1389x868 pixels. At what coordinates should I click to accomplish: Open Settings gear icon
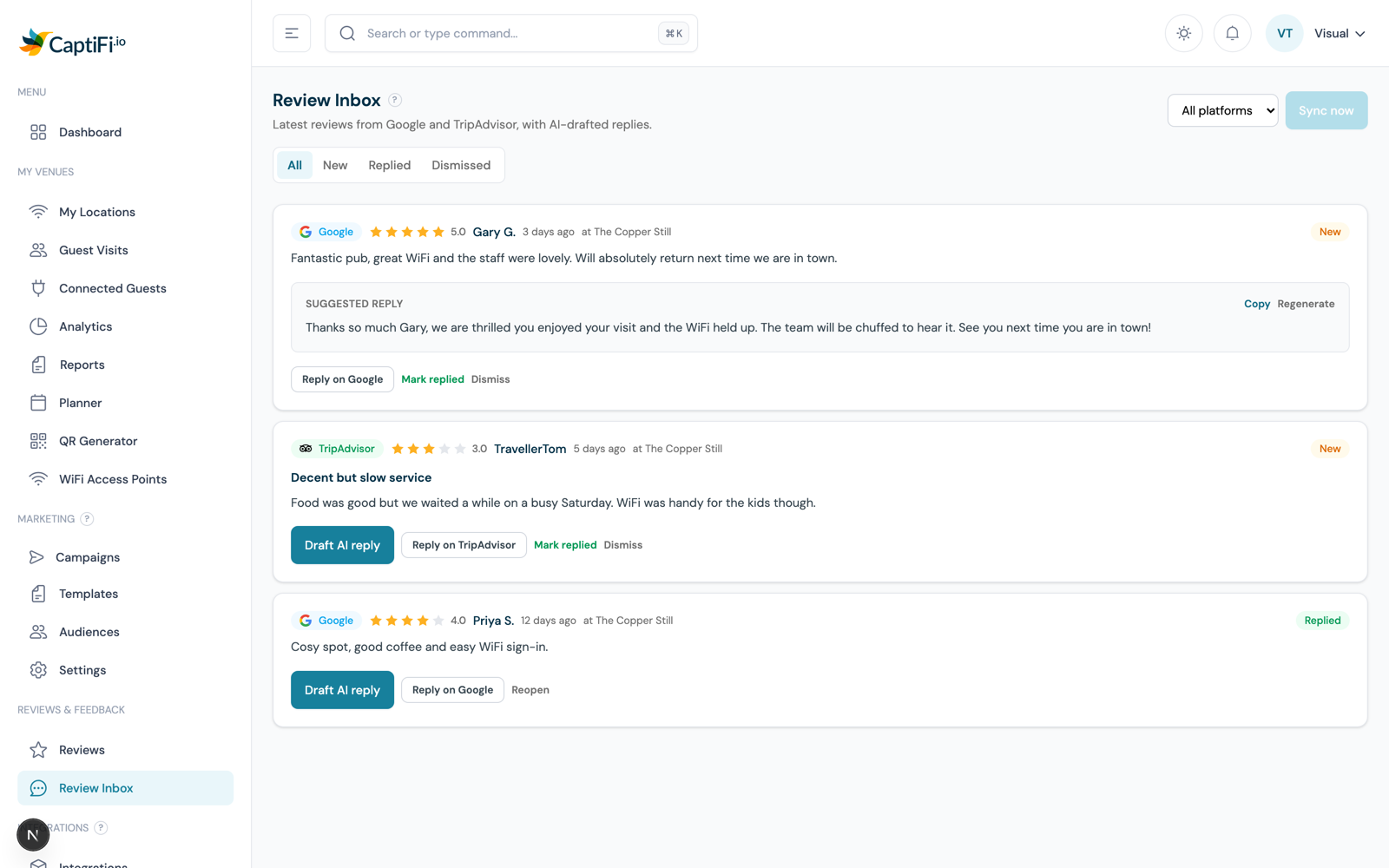click(38, 670)
